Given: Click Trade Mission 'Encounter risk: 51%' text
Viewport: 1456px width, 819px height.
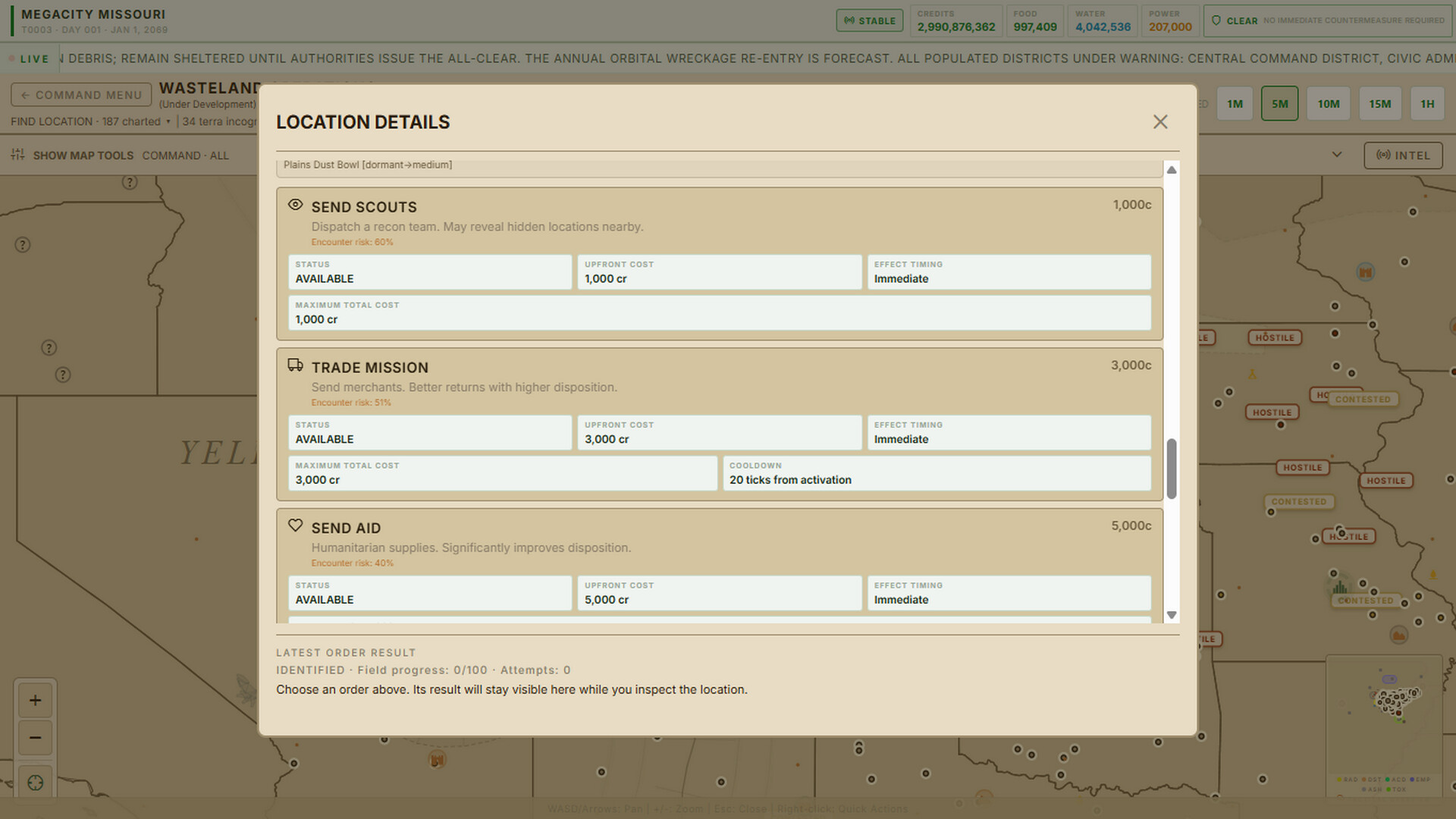Looking at the screenshot, I should pos(351,403).
